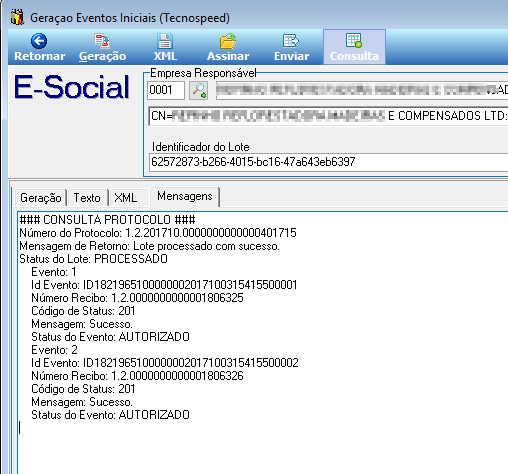This screenshot has height=474, width=508.
Task: Open the Geração toolbar button
Action: pos(102,47)
